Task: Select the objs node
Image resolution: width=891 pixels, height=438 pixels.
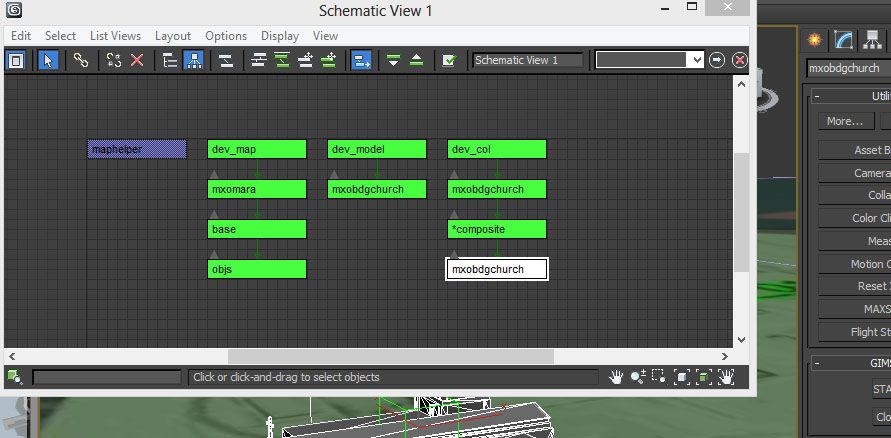Action: (x=257, y=269)
